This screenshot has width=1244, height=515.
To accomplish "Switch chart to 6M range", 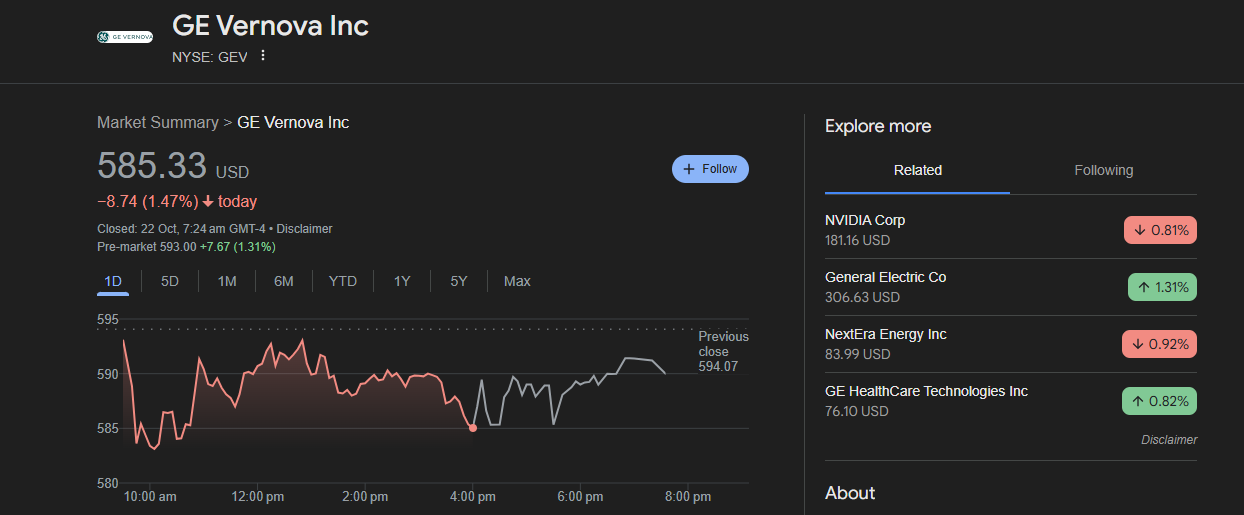I will pos(284,281).
